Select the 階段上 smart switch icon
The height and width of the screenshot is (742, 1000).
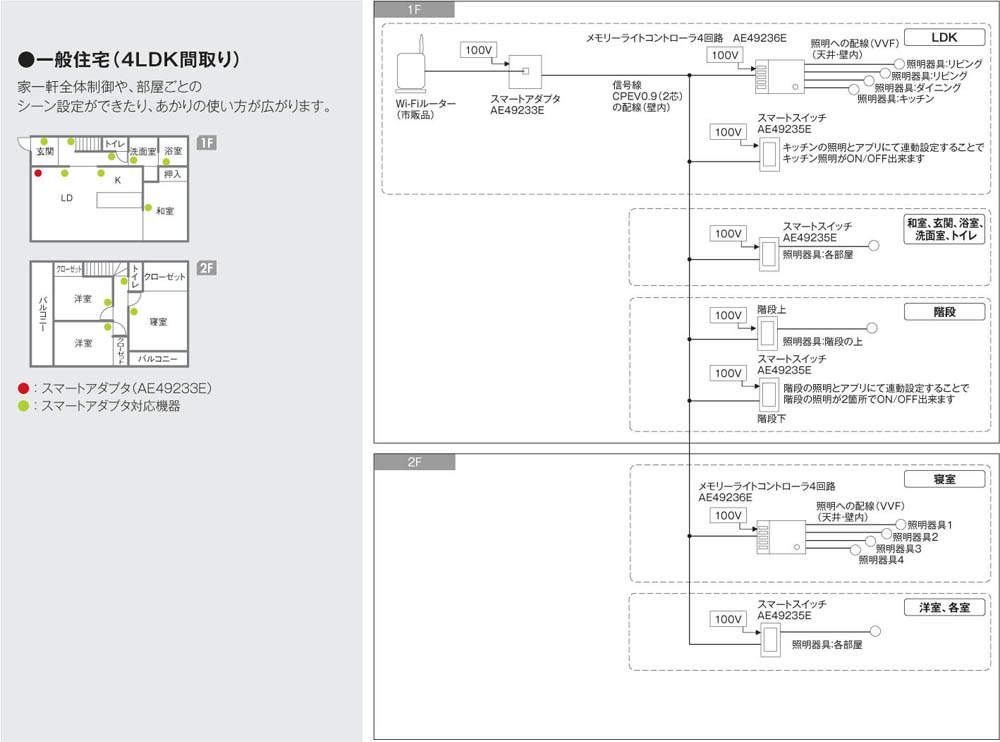click(x=767, y=333)
